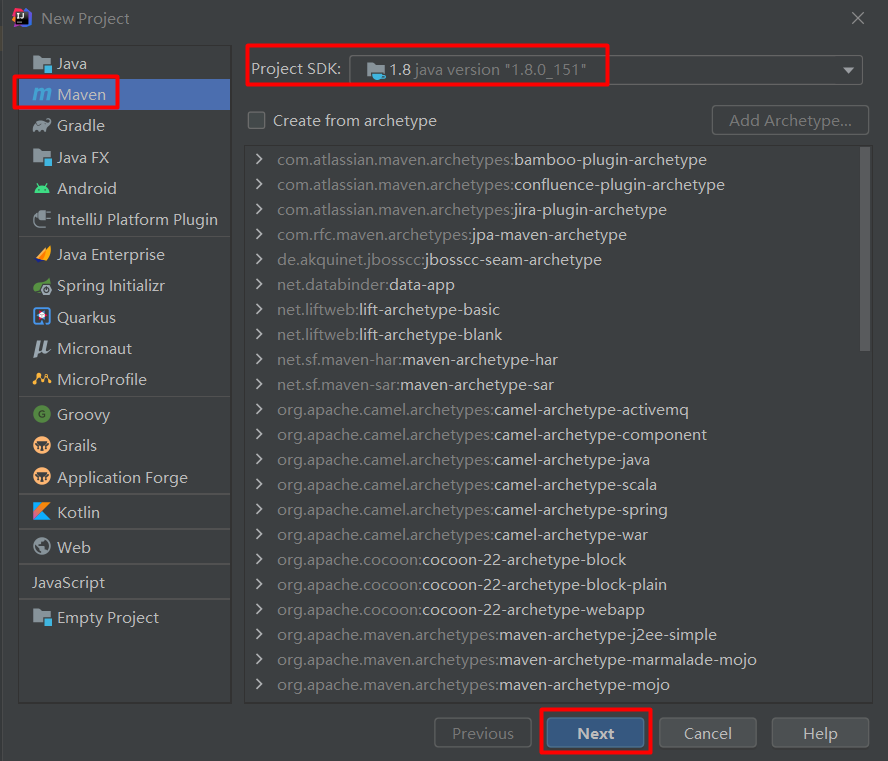Click the Empty Project folder icon

[x=42, y=617]
